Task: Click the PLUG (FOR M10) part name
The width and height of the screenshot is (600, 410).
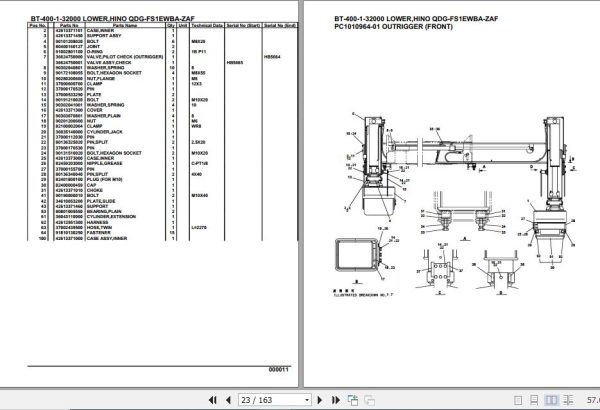Action: pyautogui.click(x=105, y=179)
